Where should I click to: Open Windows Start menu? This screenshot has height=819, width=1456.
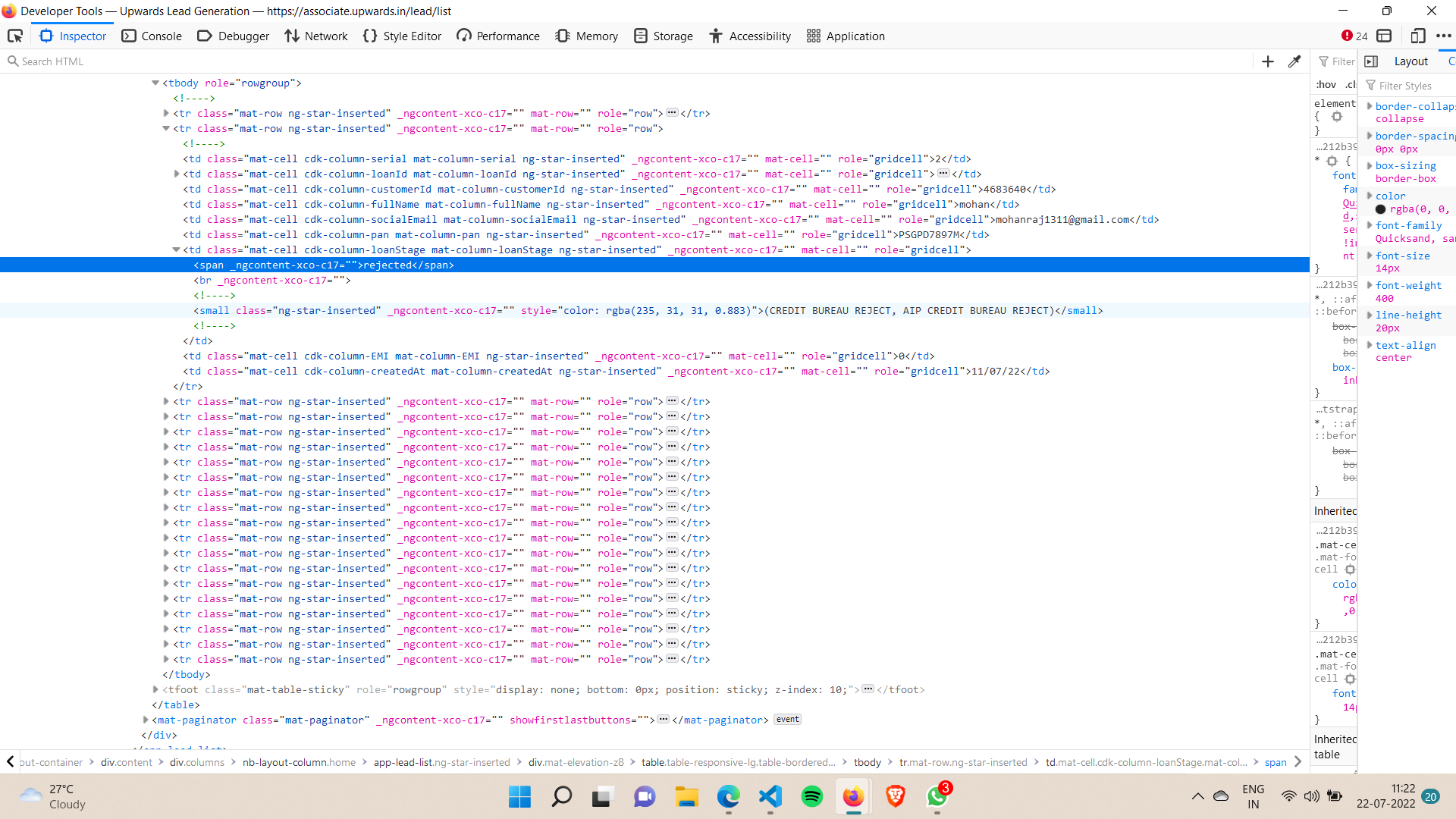coord(519,796)
